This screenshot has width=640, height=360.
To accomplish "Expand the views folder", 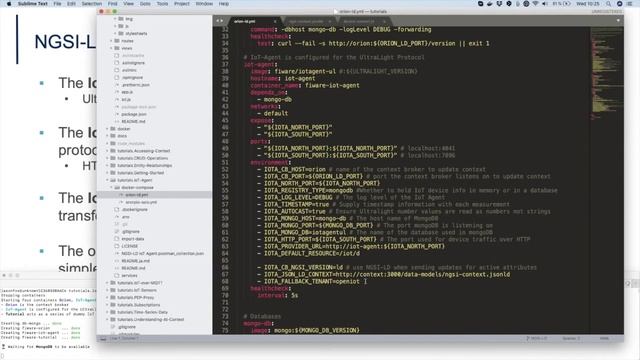I will point(111,48).
